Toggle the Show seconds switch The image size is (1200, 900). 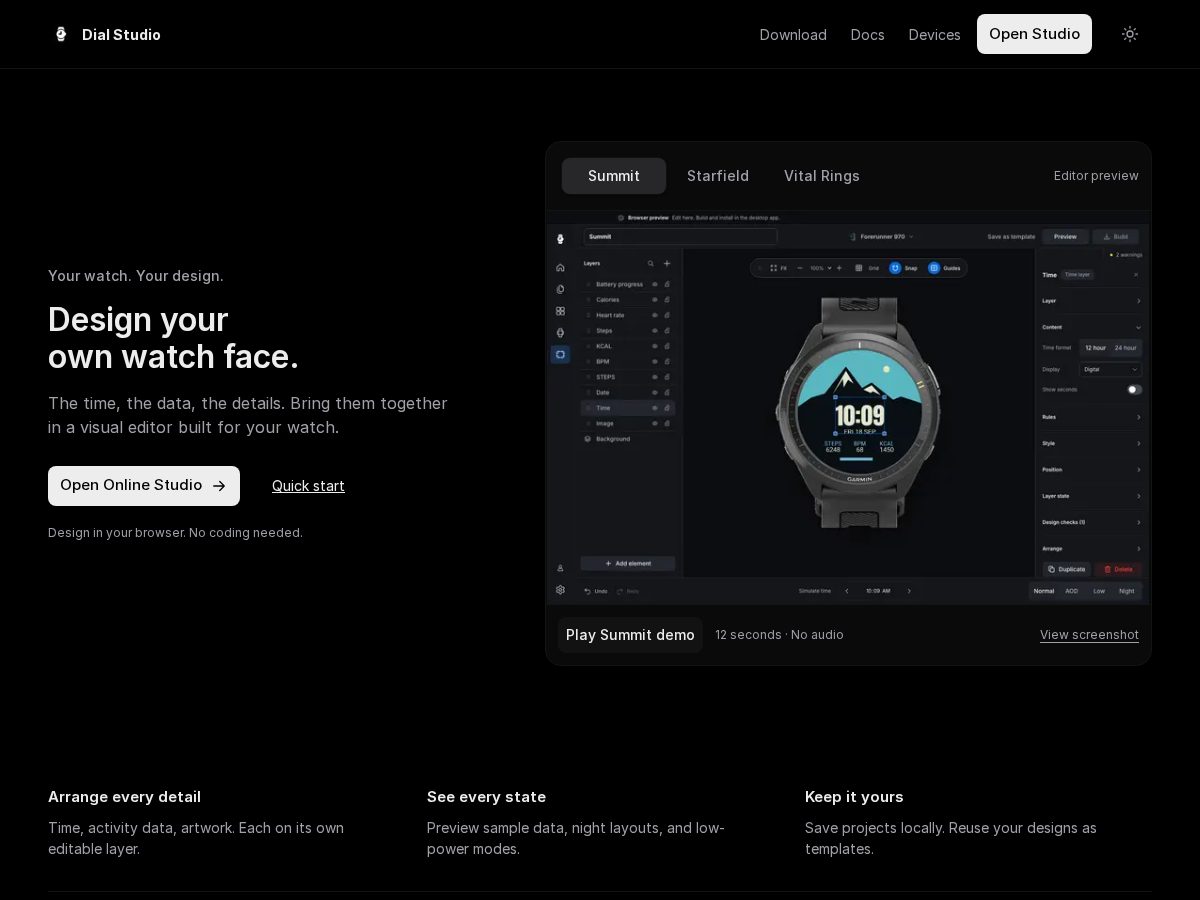point(1134,389)
